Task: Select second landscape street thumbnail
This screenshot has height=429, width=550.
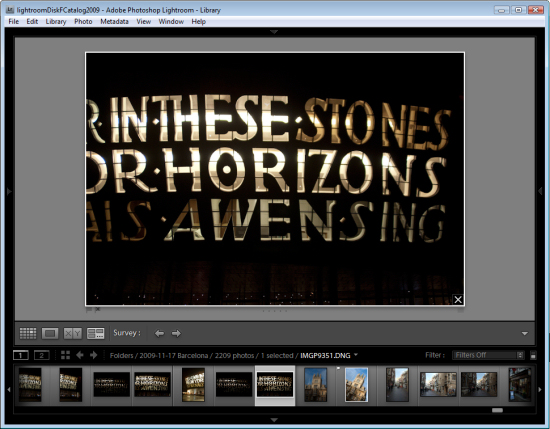Action: pyautogui.click(x=479, y=384)
